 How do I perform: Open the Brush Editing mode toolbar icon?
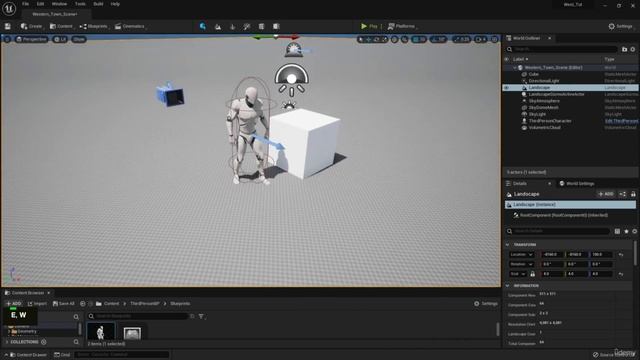276,27
